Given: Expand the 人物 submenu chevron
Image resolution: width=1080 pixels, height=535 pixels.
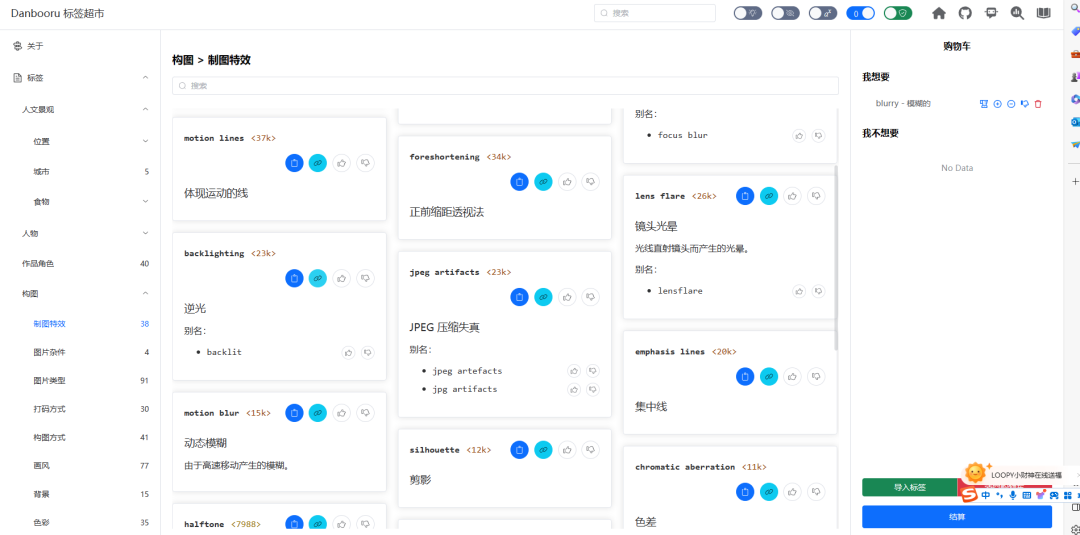Looking at the screenshot, I should tap(145, 233).
